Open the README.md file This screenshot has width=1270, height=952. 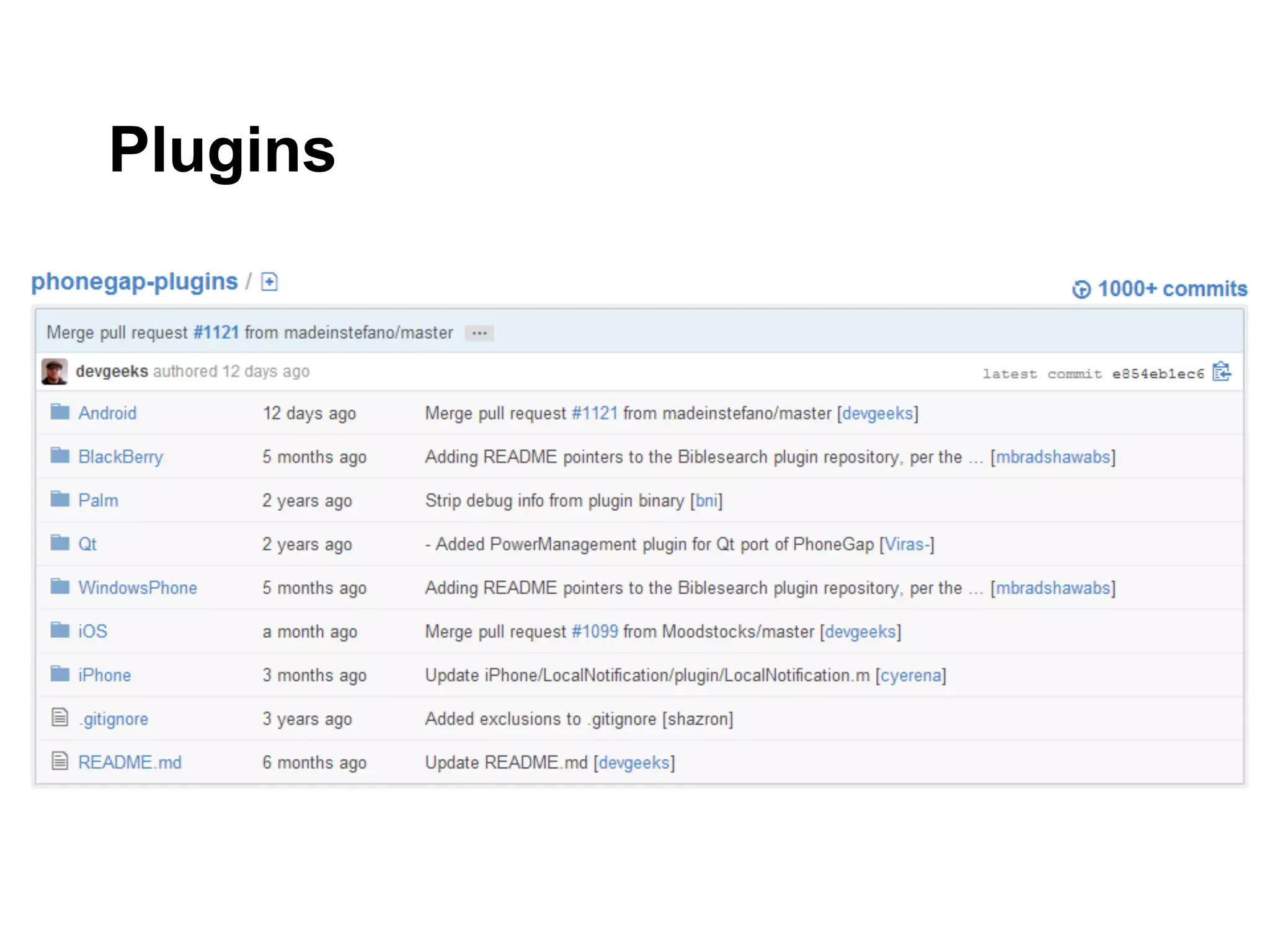click(x=130, y=762)
